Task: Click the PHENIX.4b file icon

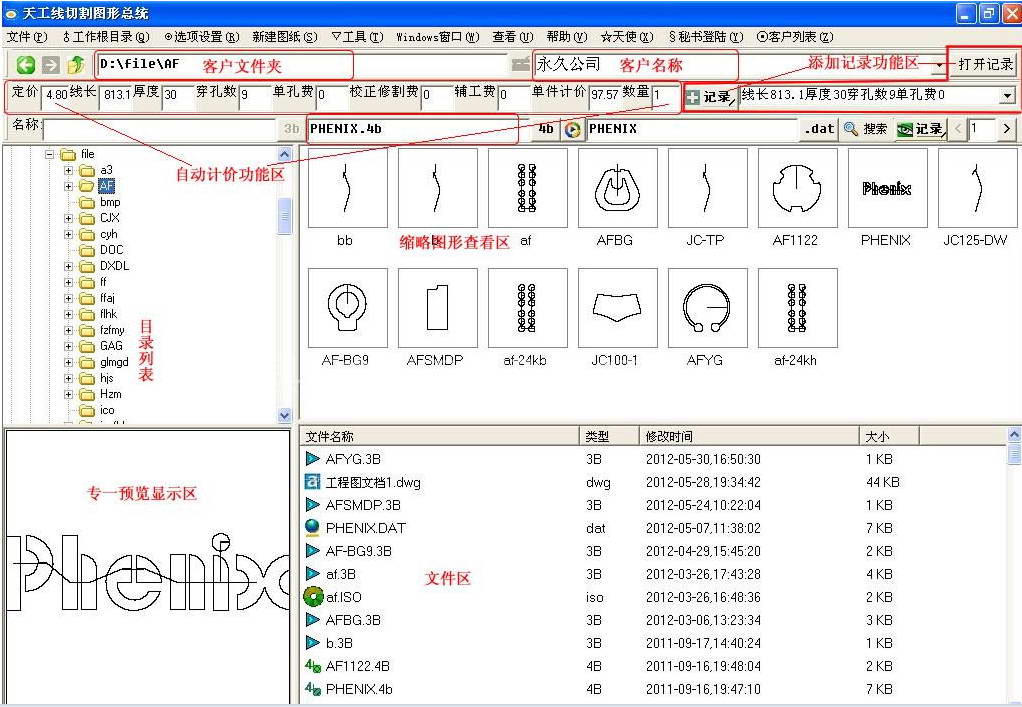Action: click(313, 688)
